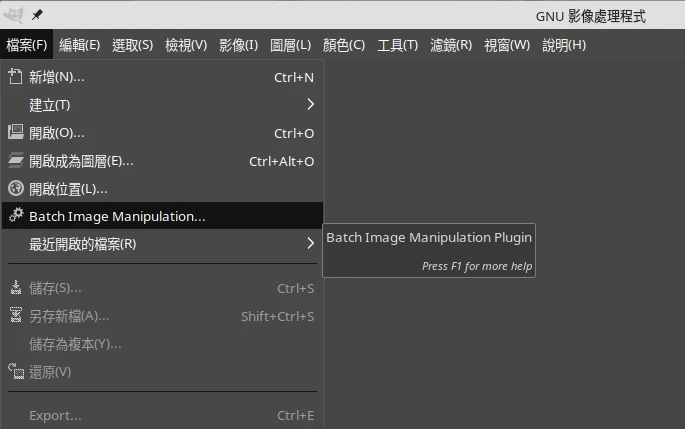Click the layers icon beside 開啟成為圖層(E)
Viewport: 685px width, 429px height.
pyautogui.click(x=15, y=161)
